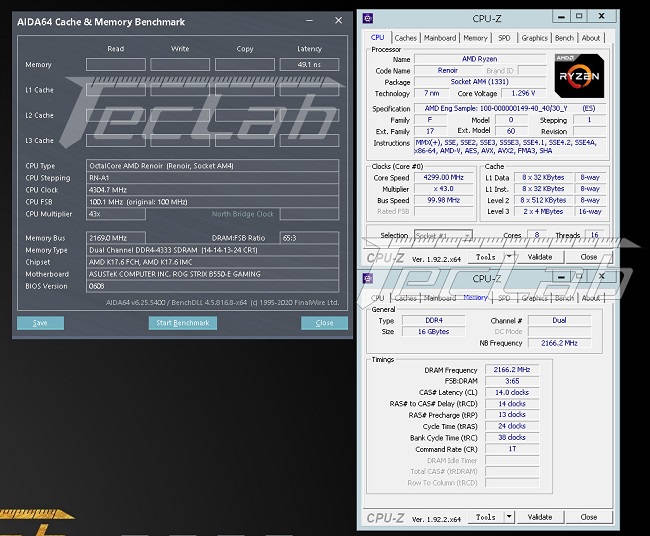Screen dimensions: 650x536
Task: Open the Socket #1 selection dropdown
Action: tap(443, 235)
